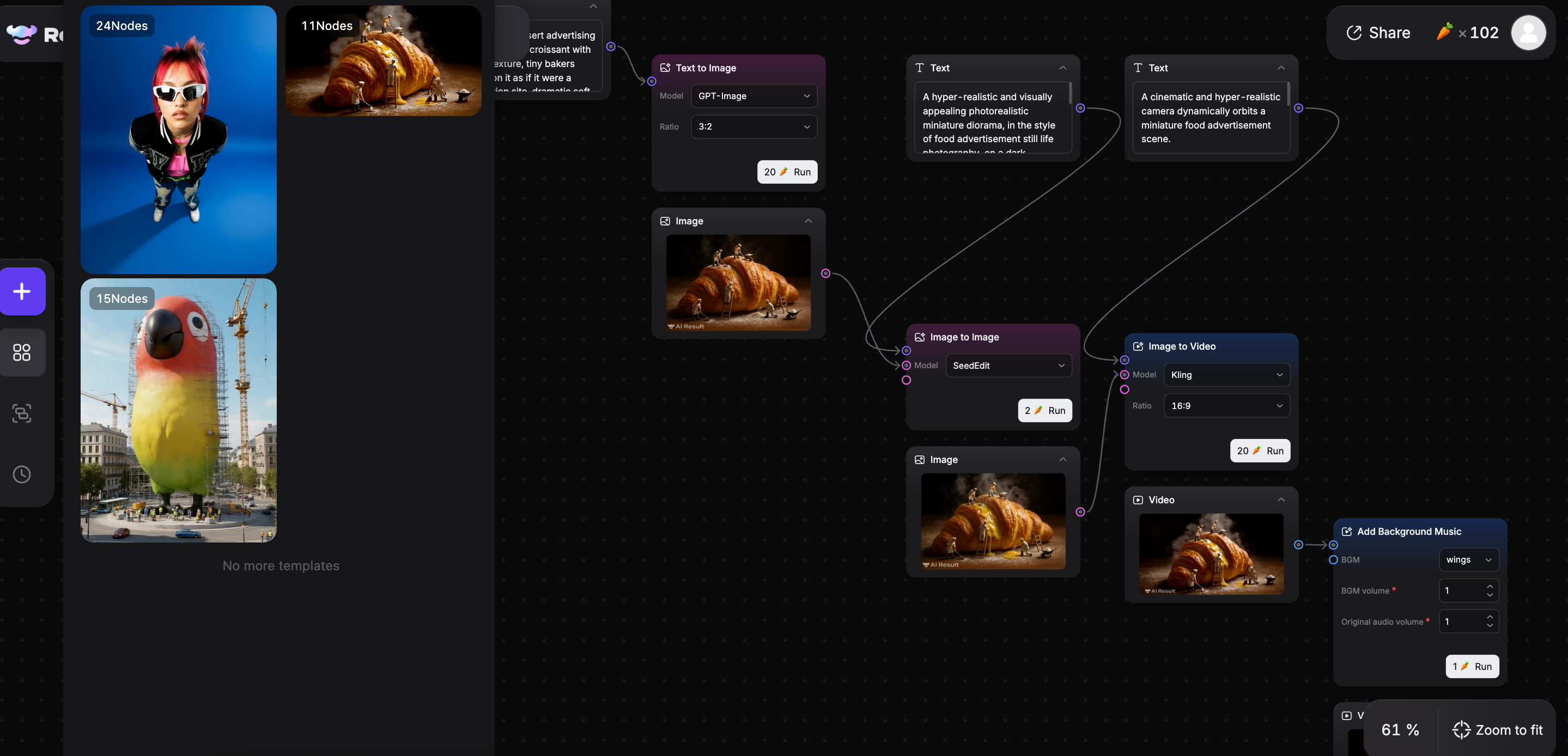Viewport: 1568px width, 756px height.
Task: Open the wings BGM dropdown
Action: tap(1468, 560)
